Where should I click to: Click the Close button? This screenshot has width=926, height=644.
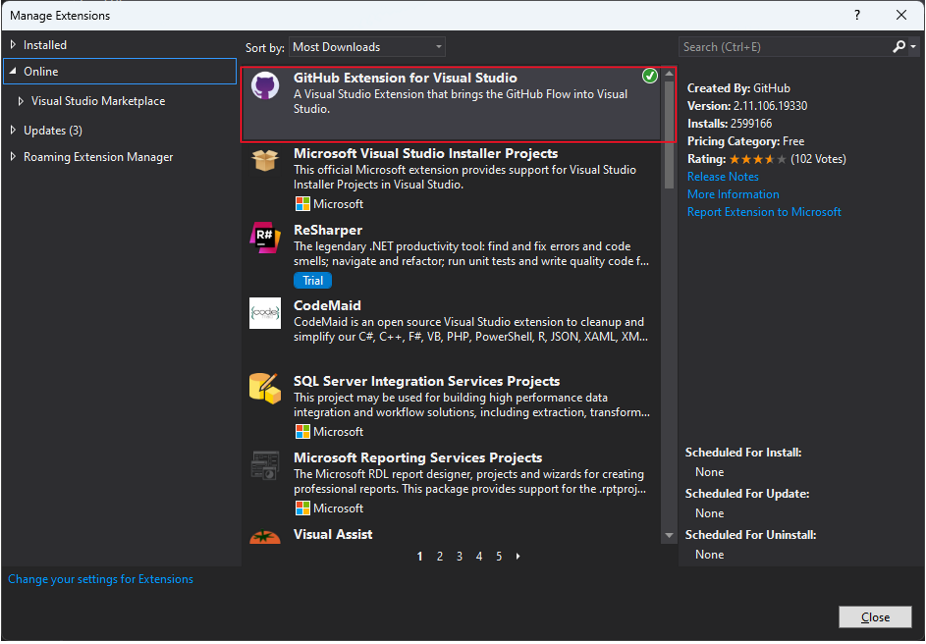click(x=875, y=617)
